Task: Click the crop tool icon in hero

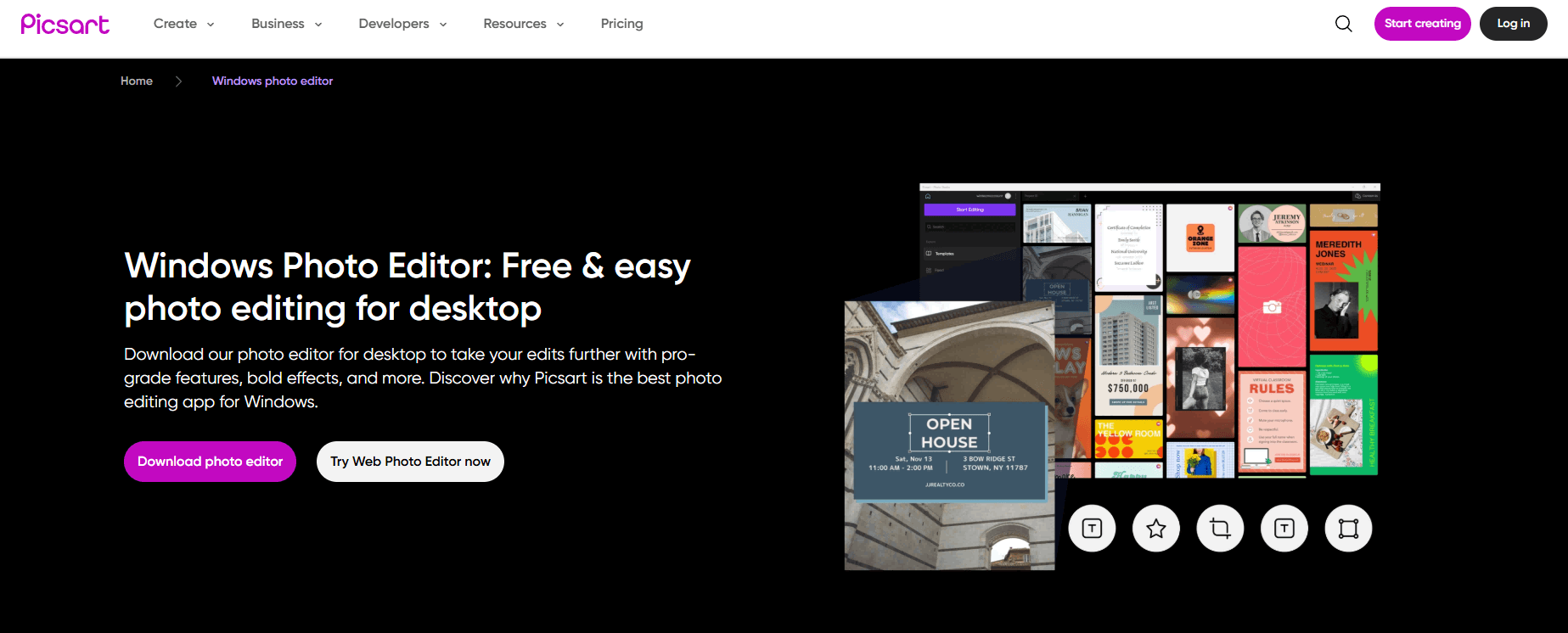Action: [1220, 529]
